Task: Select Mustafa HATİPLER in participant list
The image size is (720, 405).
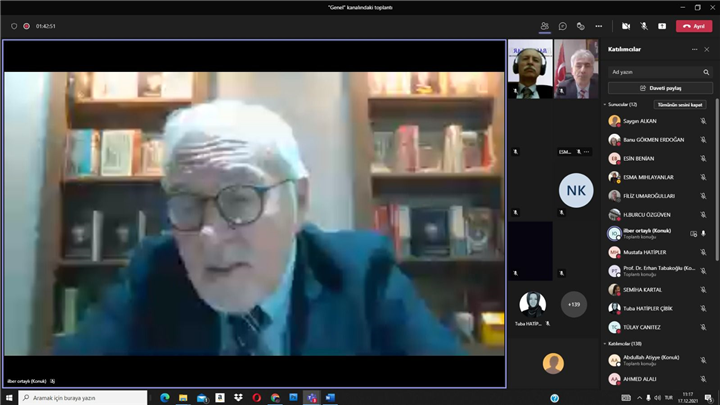Action: coord(645,252)
